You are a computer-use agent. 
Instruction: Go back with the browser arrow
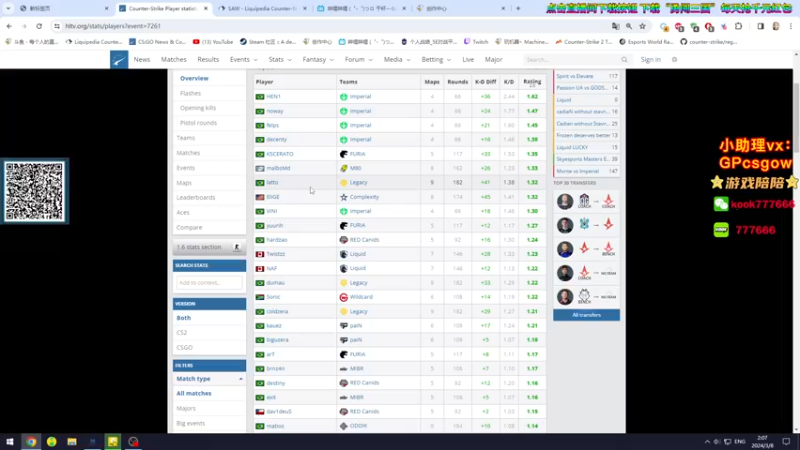coord(9,26)
